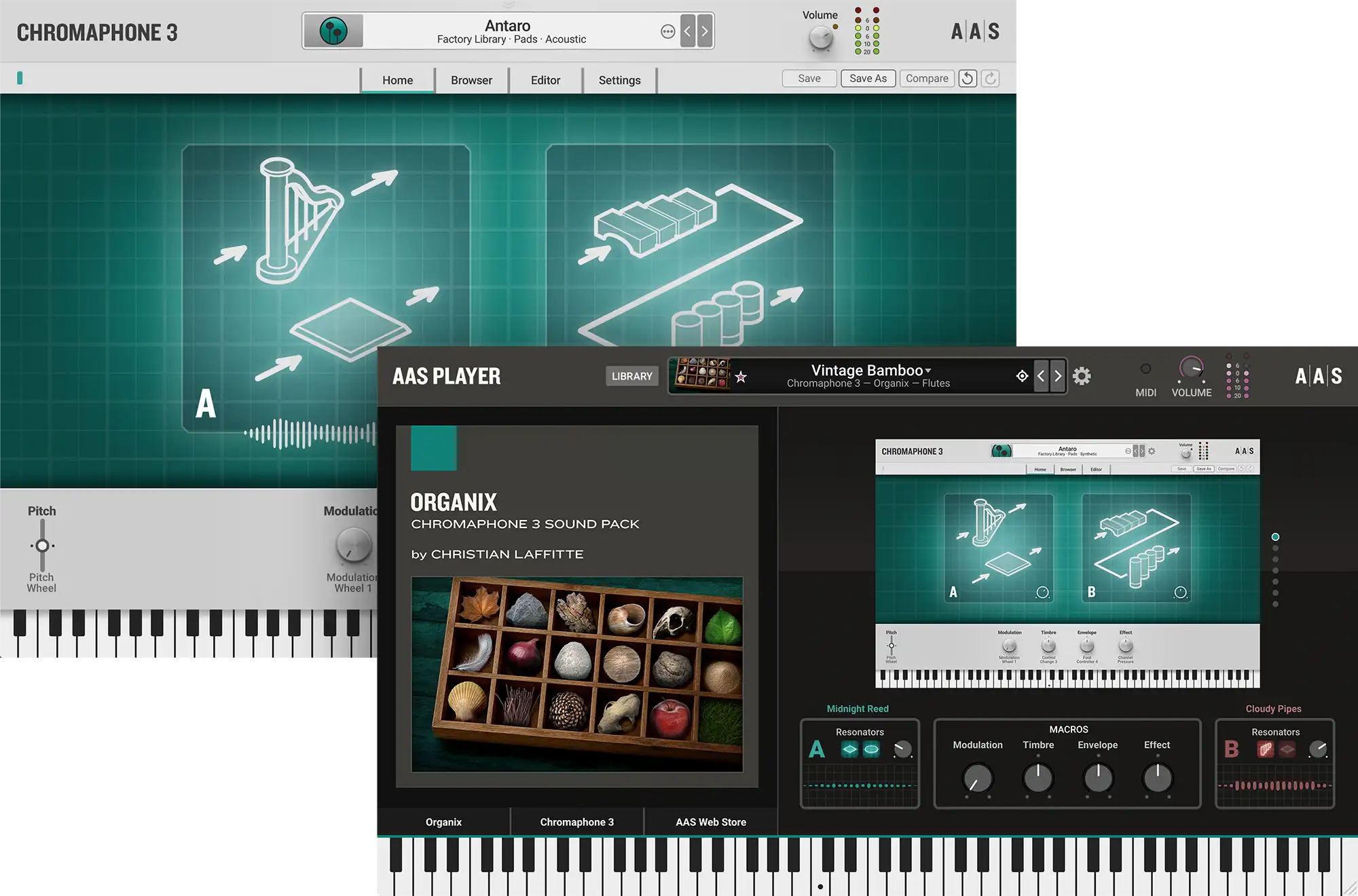Click the locate preset target icon in AAS Player

click(x=1022, y=376)
